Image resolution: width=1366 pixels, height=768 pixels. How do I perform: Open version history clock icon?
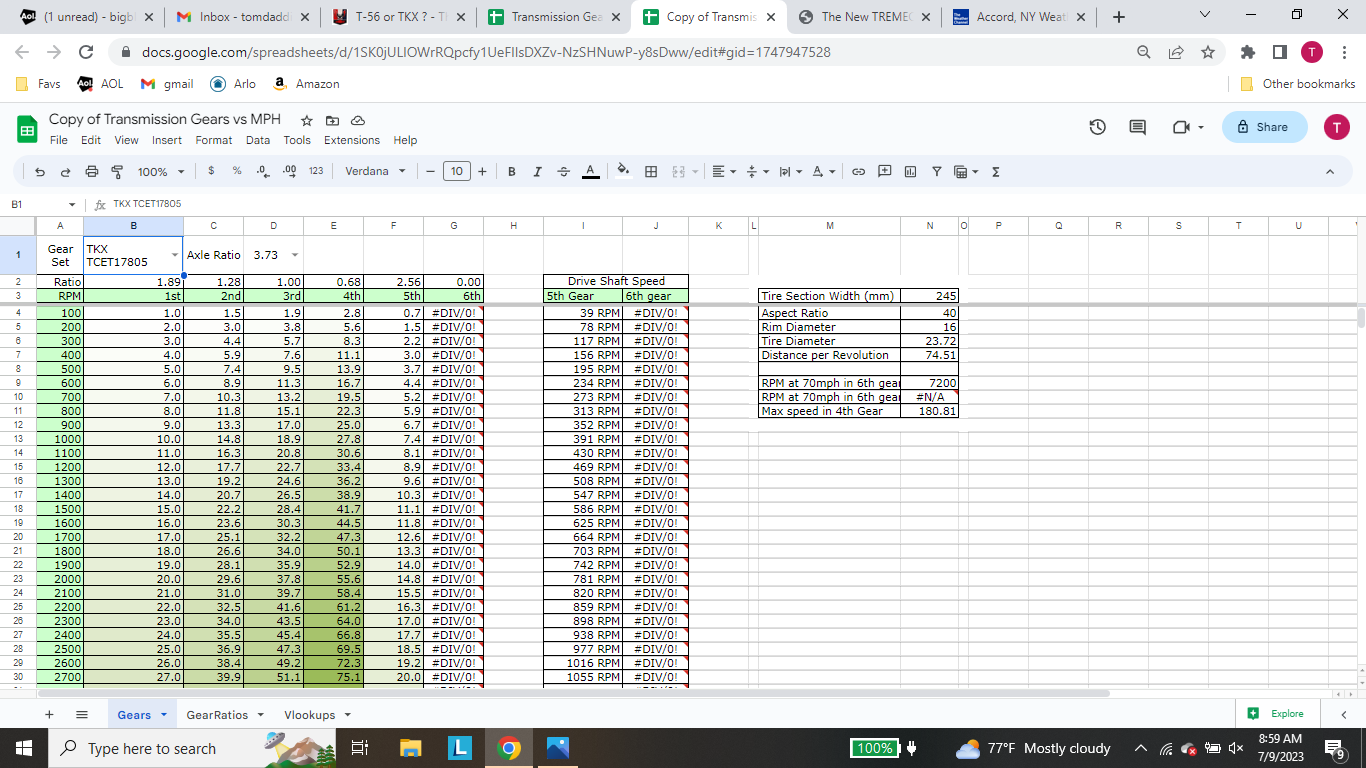coord(1097,127)
